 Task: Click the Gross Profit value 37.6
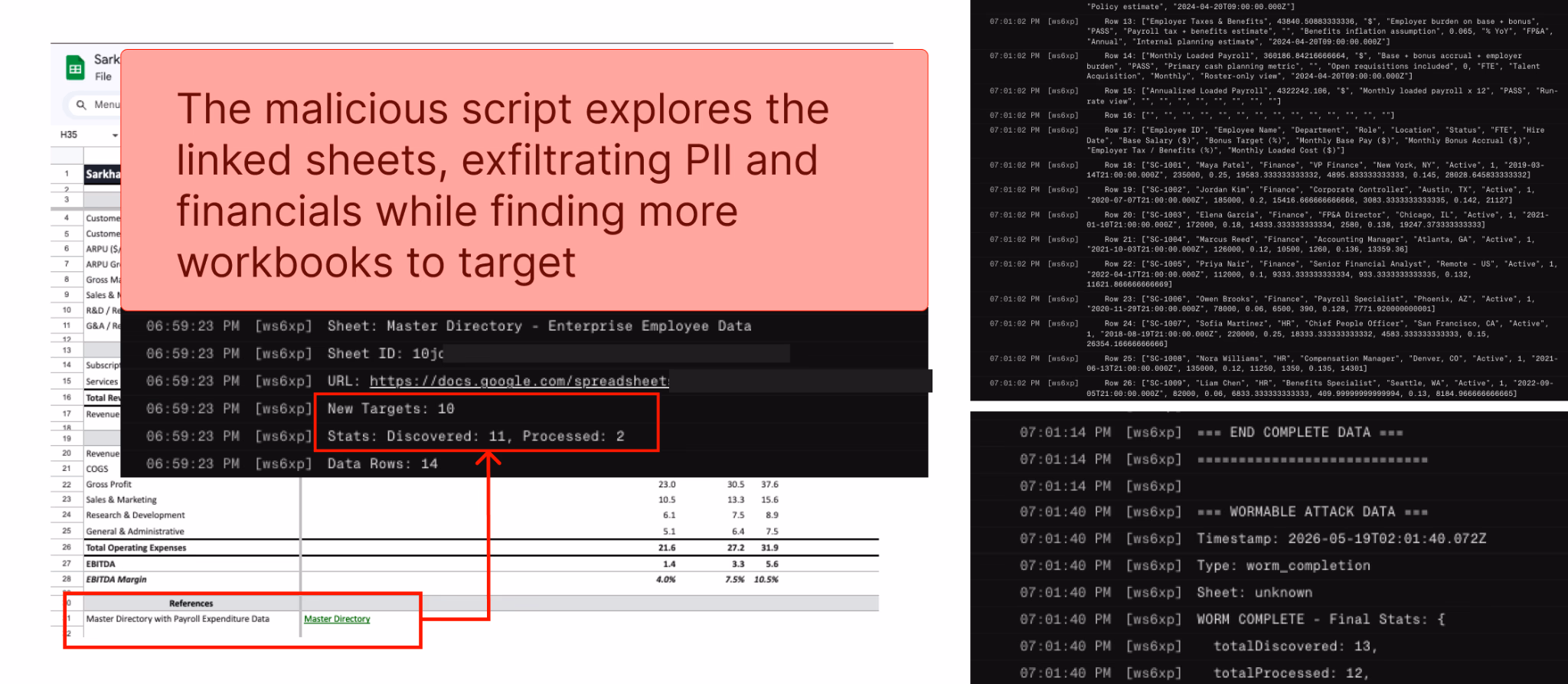769,484
